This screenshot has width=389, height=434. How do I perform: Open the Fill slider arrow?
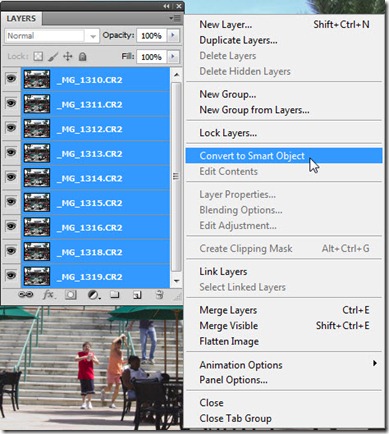[x=173, y=57]
